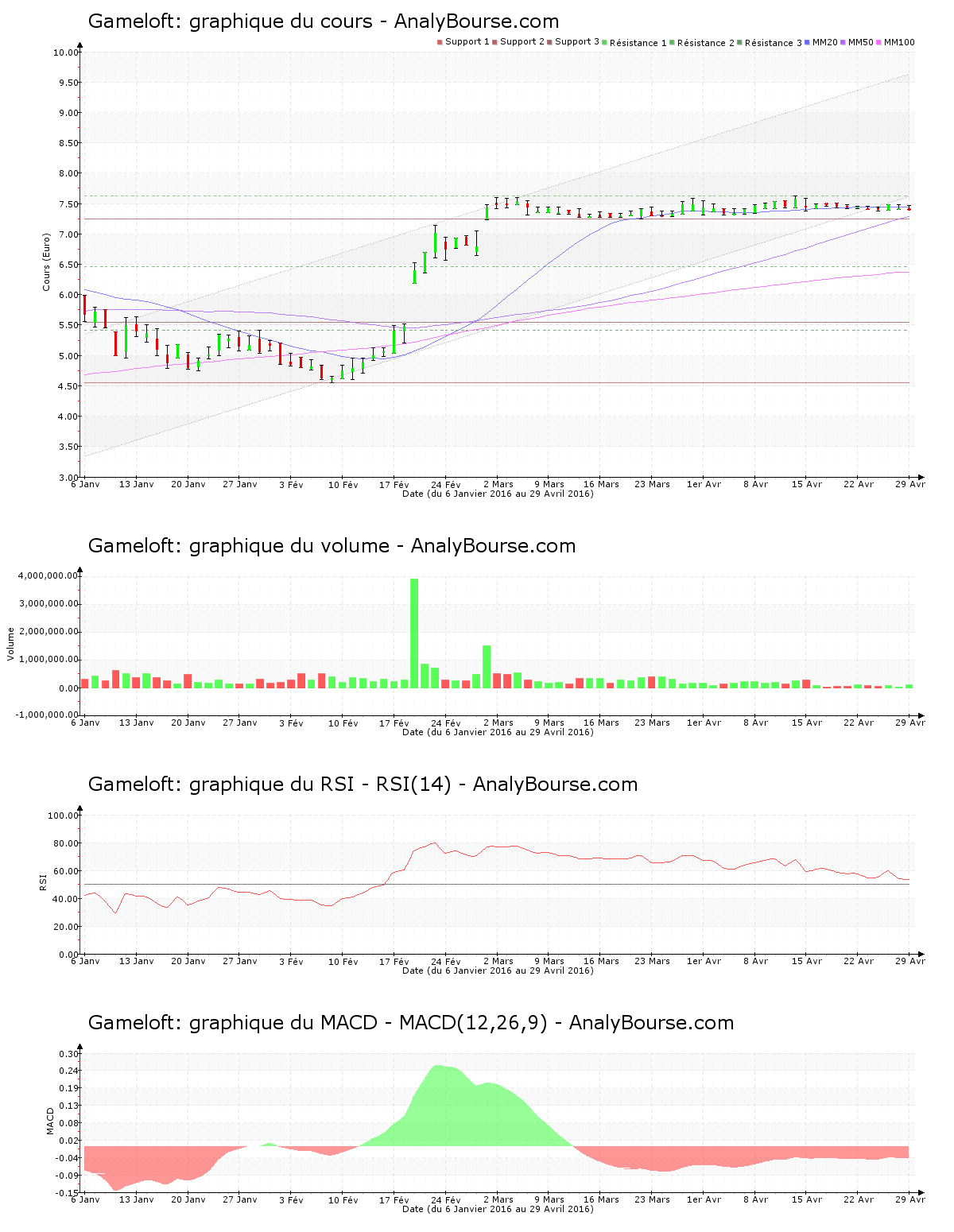Select the MM50 legend label
The image size is (954, 1232).
click(x=861, y=42)
